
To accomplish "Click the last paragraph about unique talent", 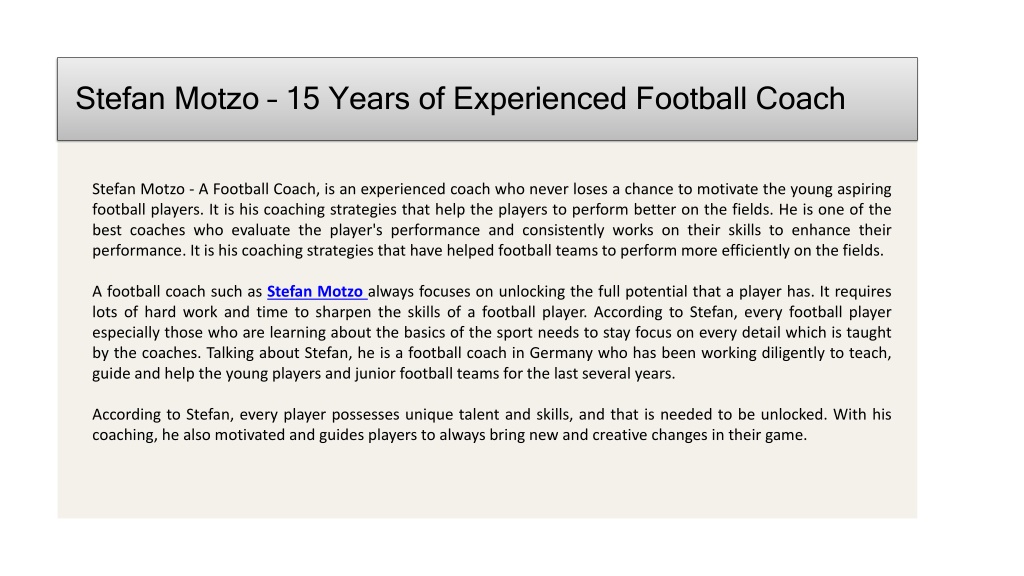I will click(491, 424).
